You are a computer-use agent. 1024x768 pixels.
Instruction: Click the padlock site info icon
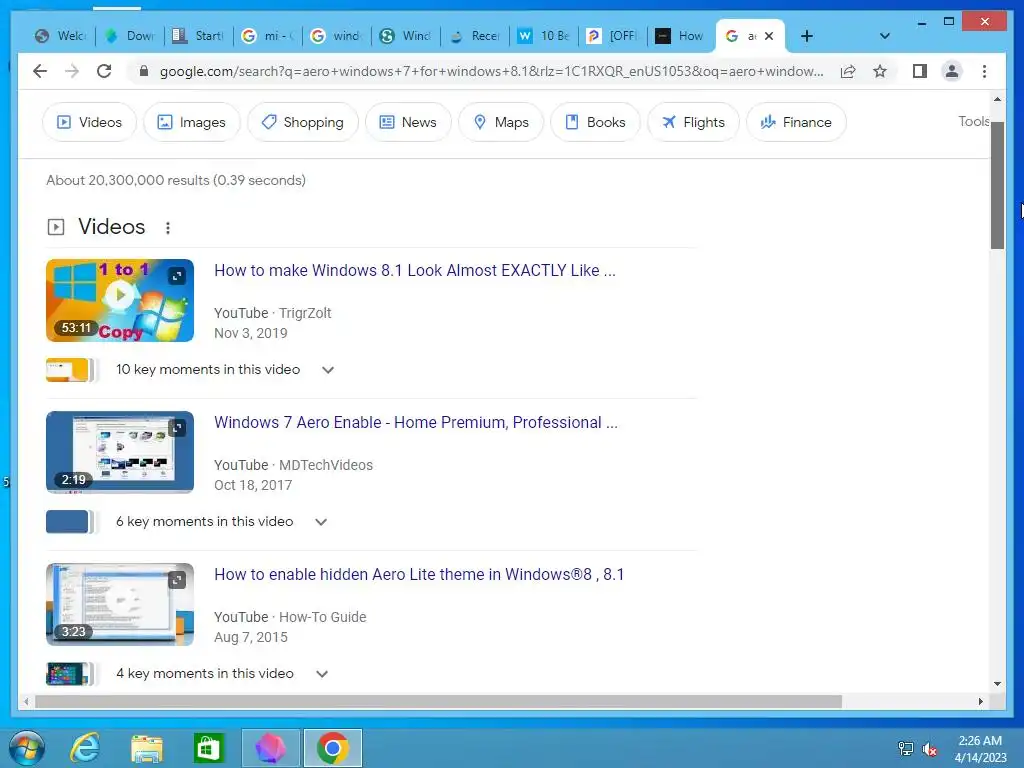tap(144, 71)
